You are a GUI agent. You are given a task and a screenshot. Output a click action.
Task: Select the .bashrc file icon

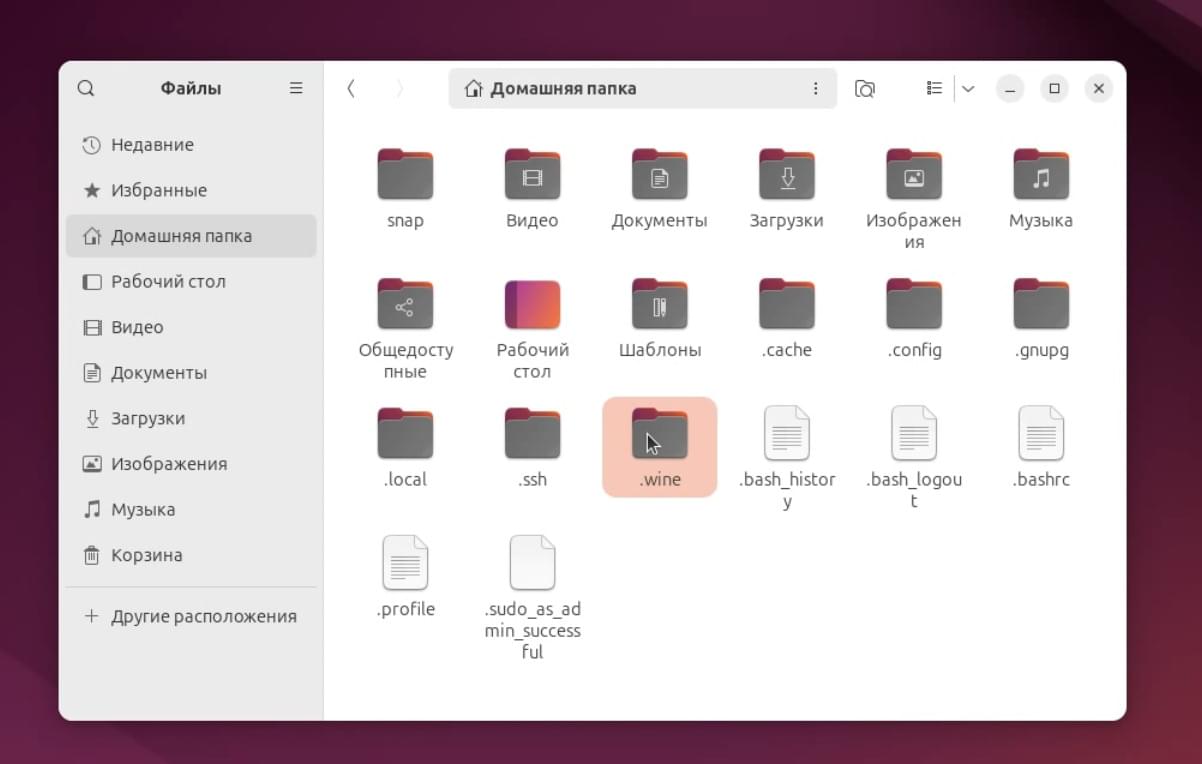[x=1041, y=433]
